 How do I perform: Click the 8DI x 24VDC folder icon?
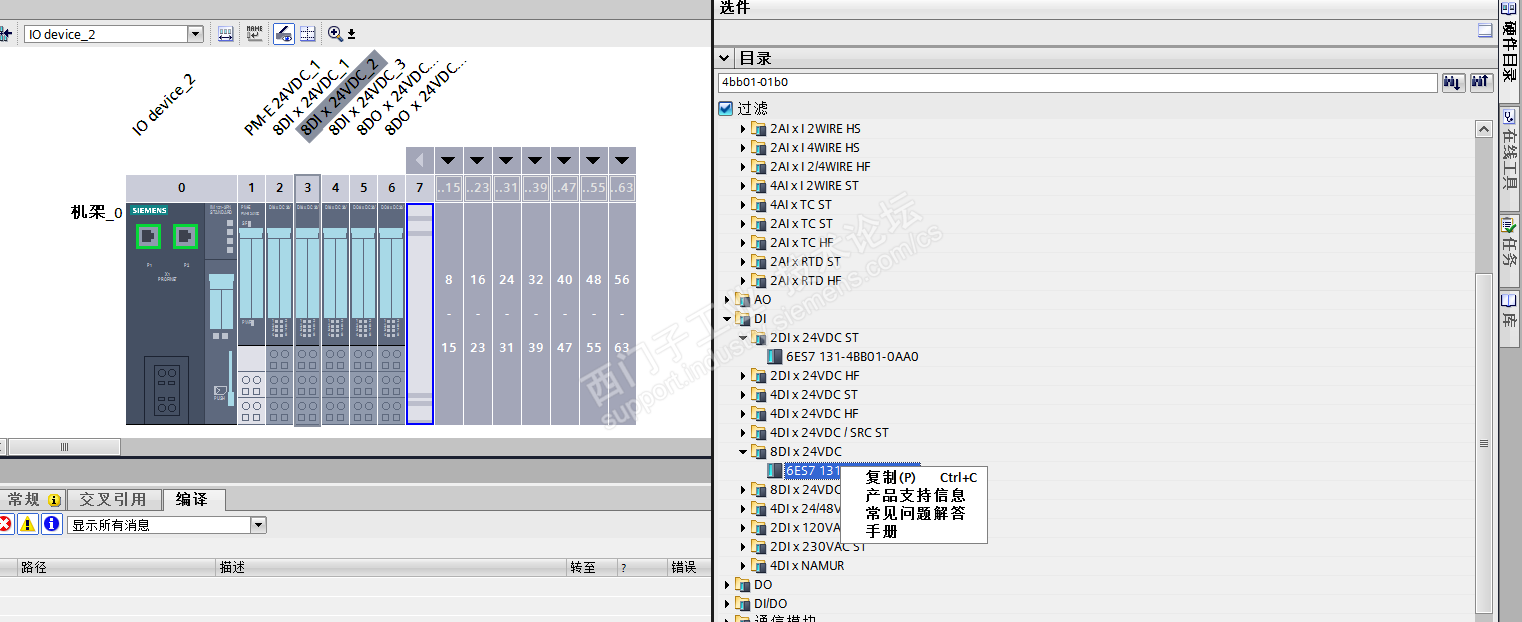758,452
